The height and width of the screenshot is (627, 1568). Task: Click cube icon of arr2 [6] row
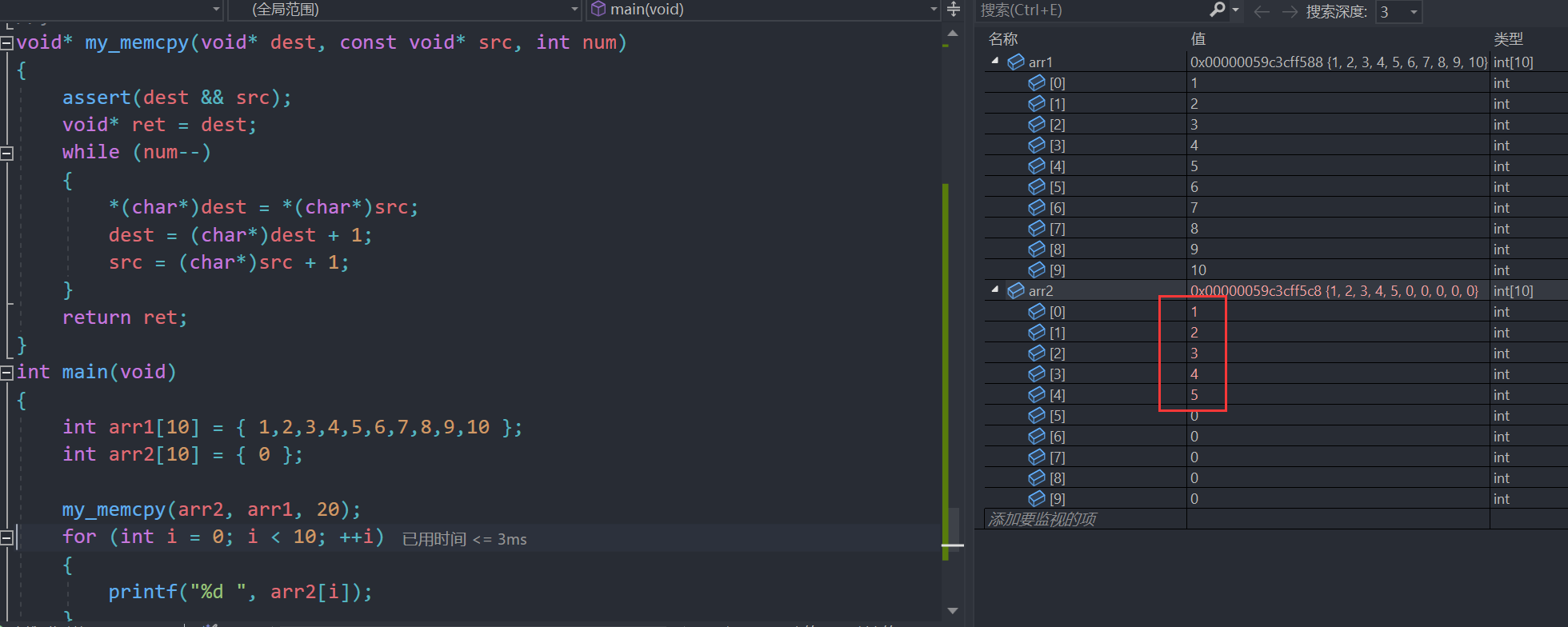[1037, 436]
